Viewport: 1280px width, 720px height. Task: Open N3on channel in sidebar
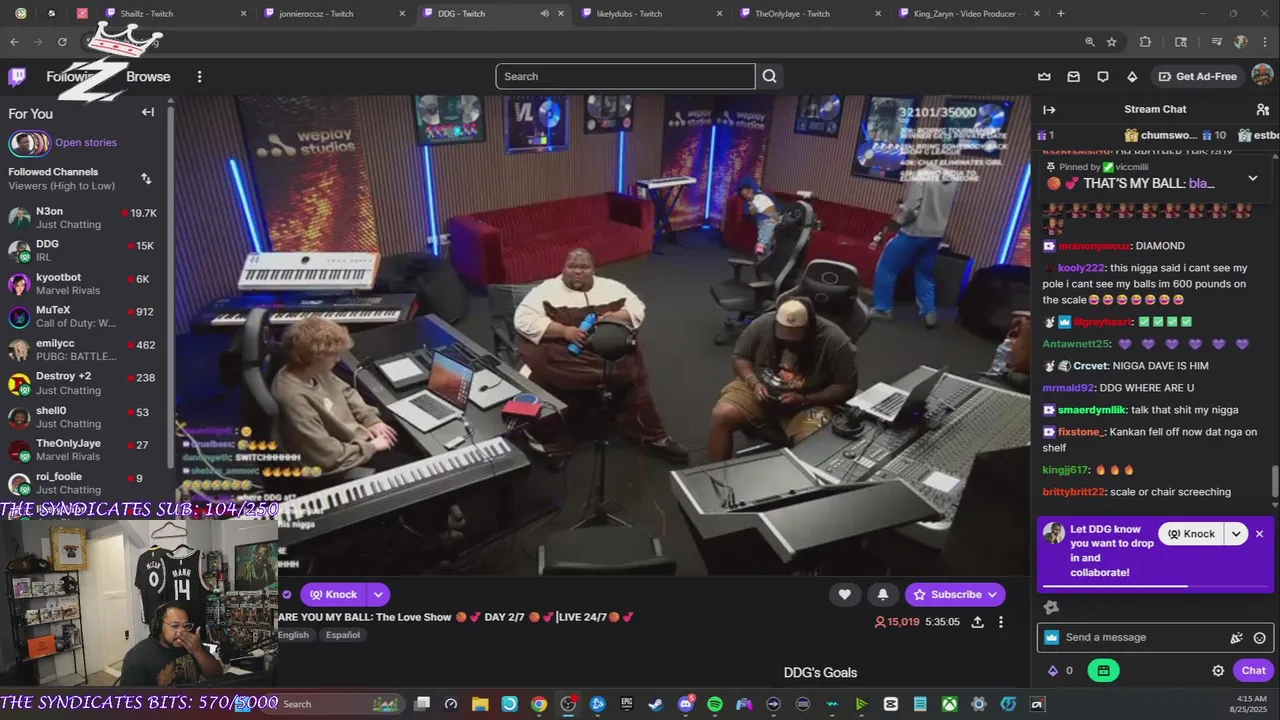pyautogui.click(x=84, y=217)
